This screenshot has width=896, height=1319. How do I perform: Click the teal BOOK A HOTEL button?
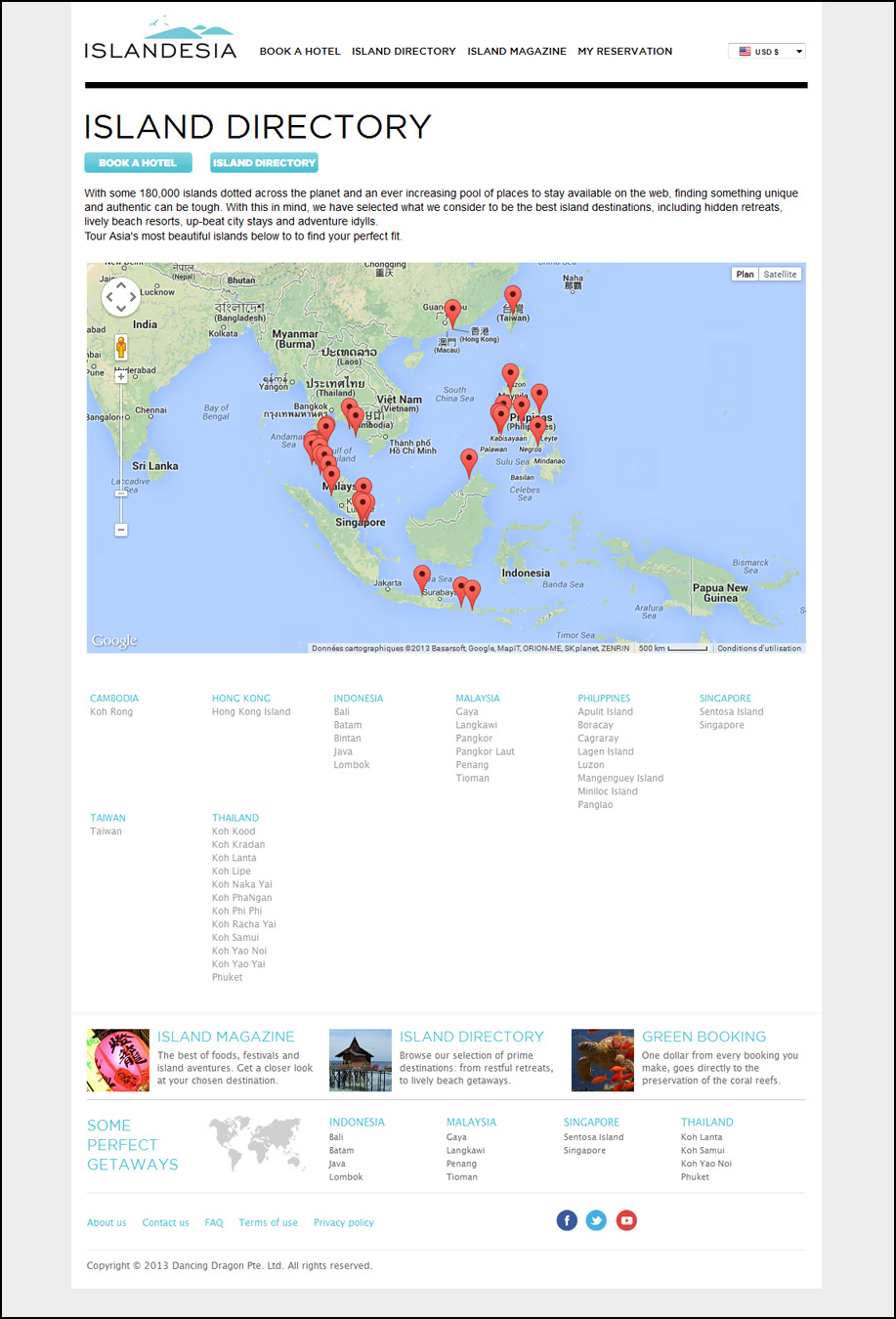[138, 163]
